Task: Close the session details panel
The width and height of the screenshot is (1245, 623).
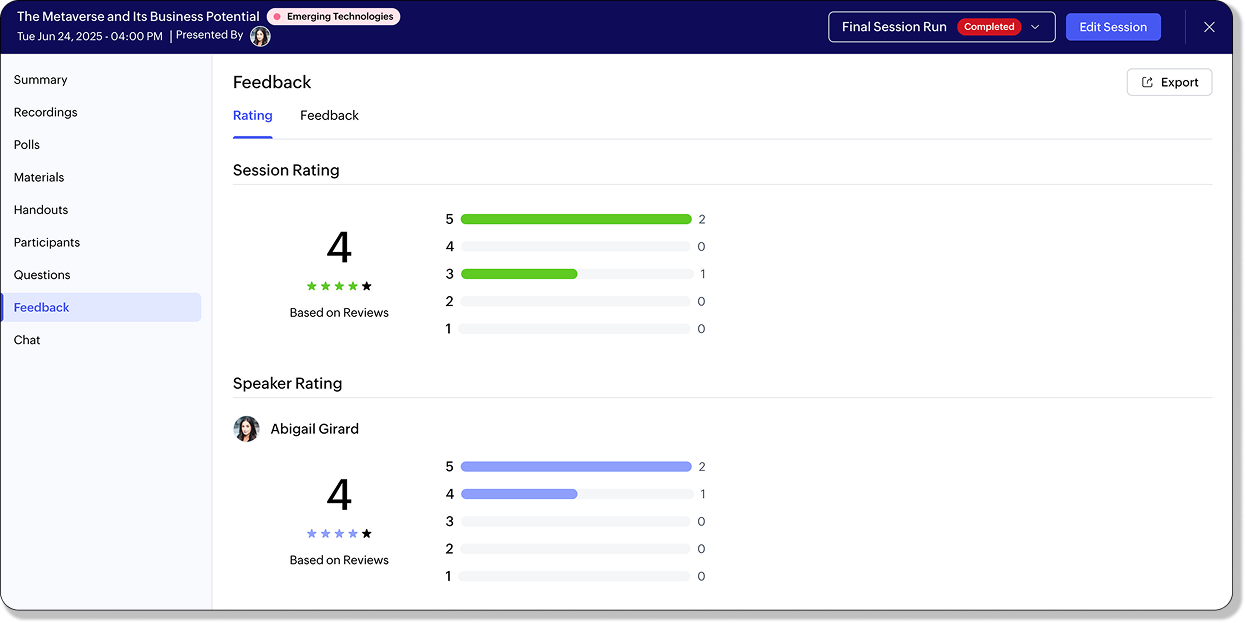Action: click(x=1209, y=27)
